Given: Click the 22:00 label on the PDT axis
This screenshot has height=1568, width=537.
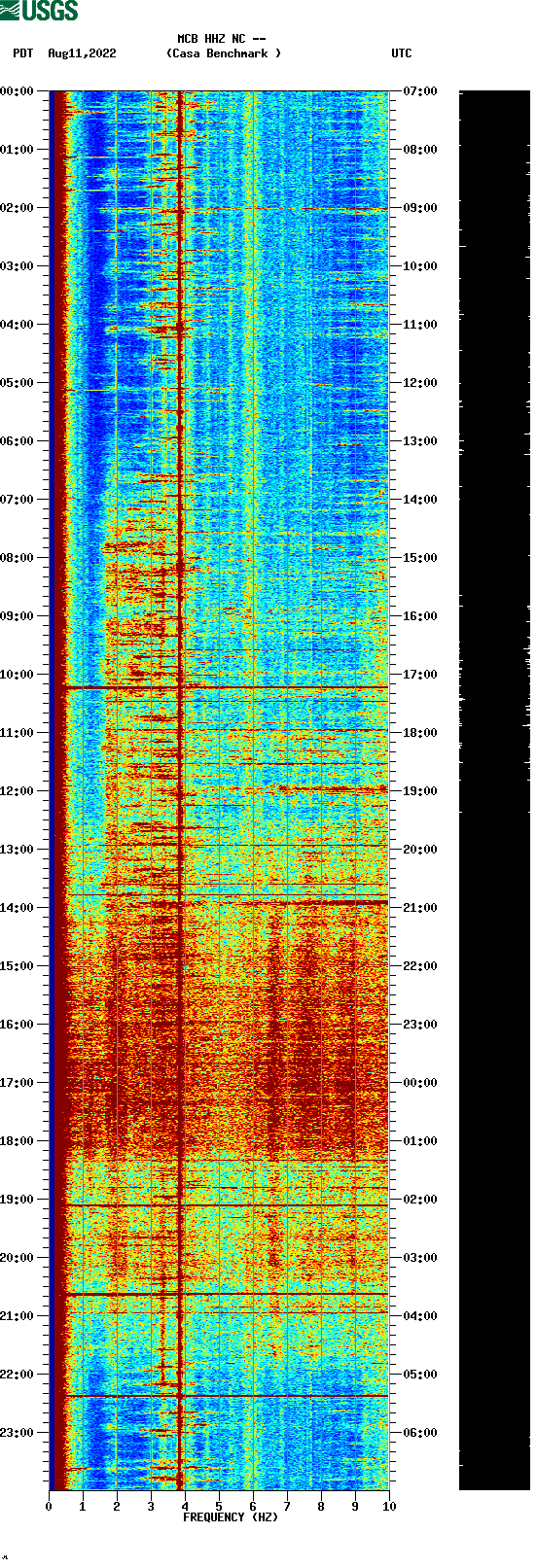Looking at the screenshot, I should tap(18, 1375).
